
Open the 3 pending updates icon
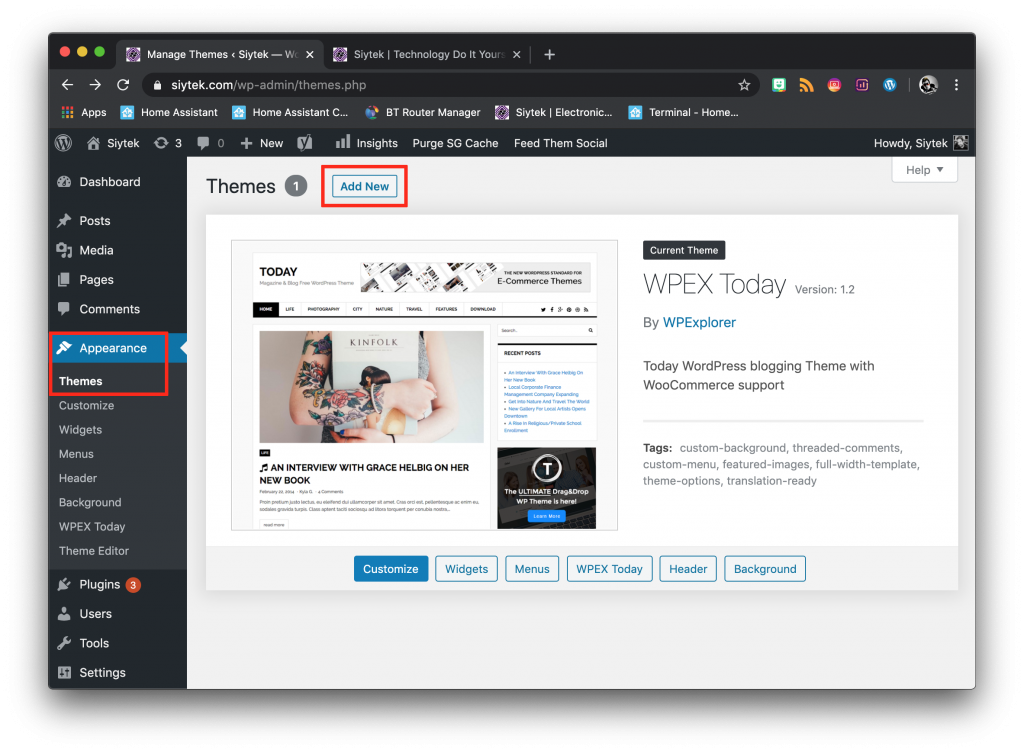coord(168,143)
